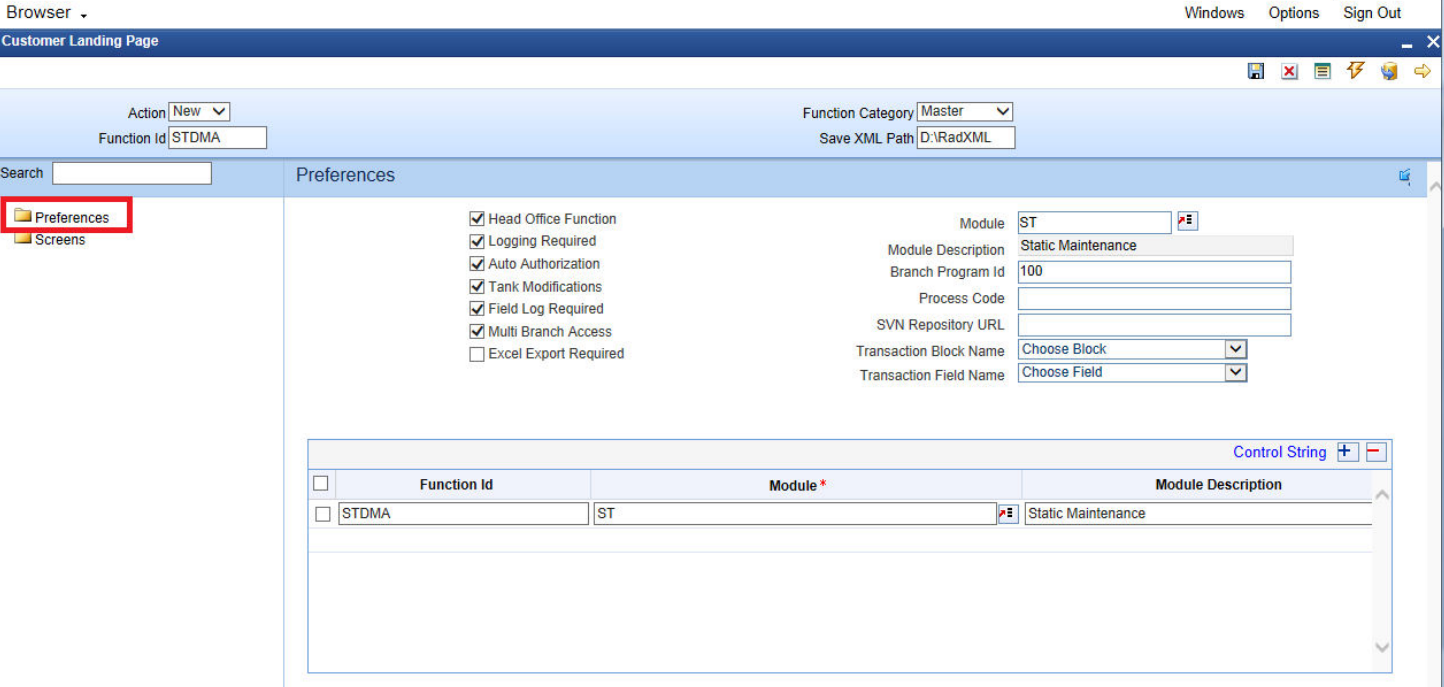The image size is (1444, 687).
Task: Click the orange lightning bolt icon
Action: [x=1356, y=71]
